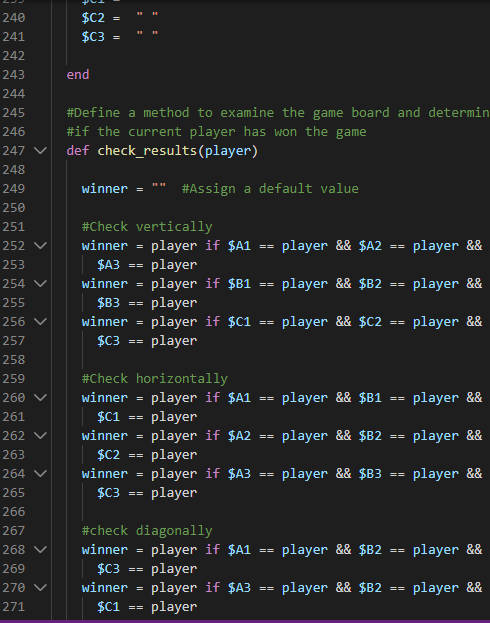Click '#if the current player has won' comment
Image resolution: width=490 pixels, height=623 pixels.
[217, 132]
